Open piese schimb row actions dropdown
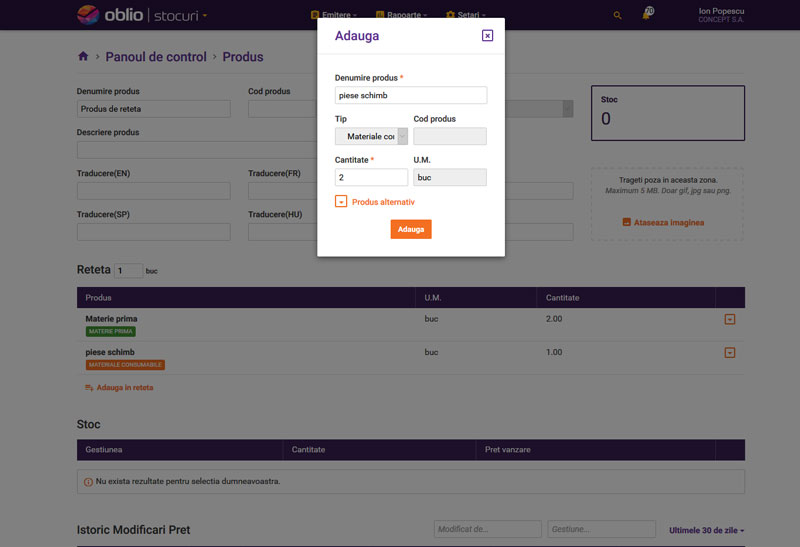 point(730,353)
